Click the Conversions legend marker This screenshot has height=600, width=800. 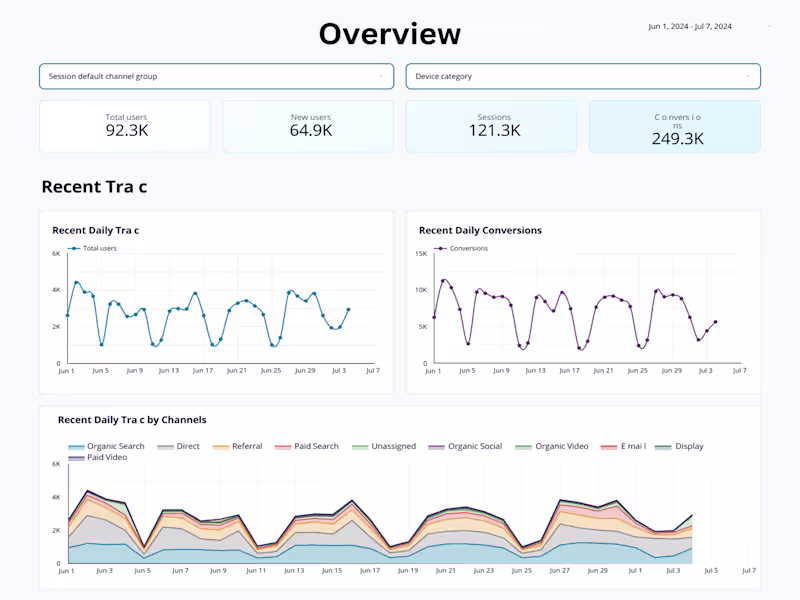[x=440, y=248]
